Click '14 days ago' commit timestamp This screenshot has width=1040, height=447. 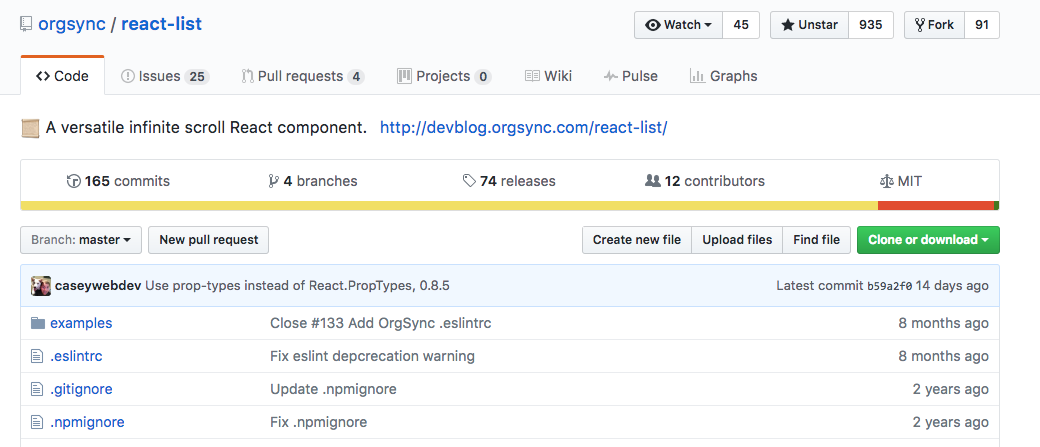pos(952,286)
